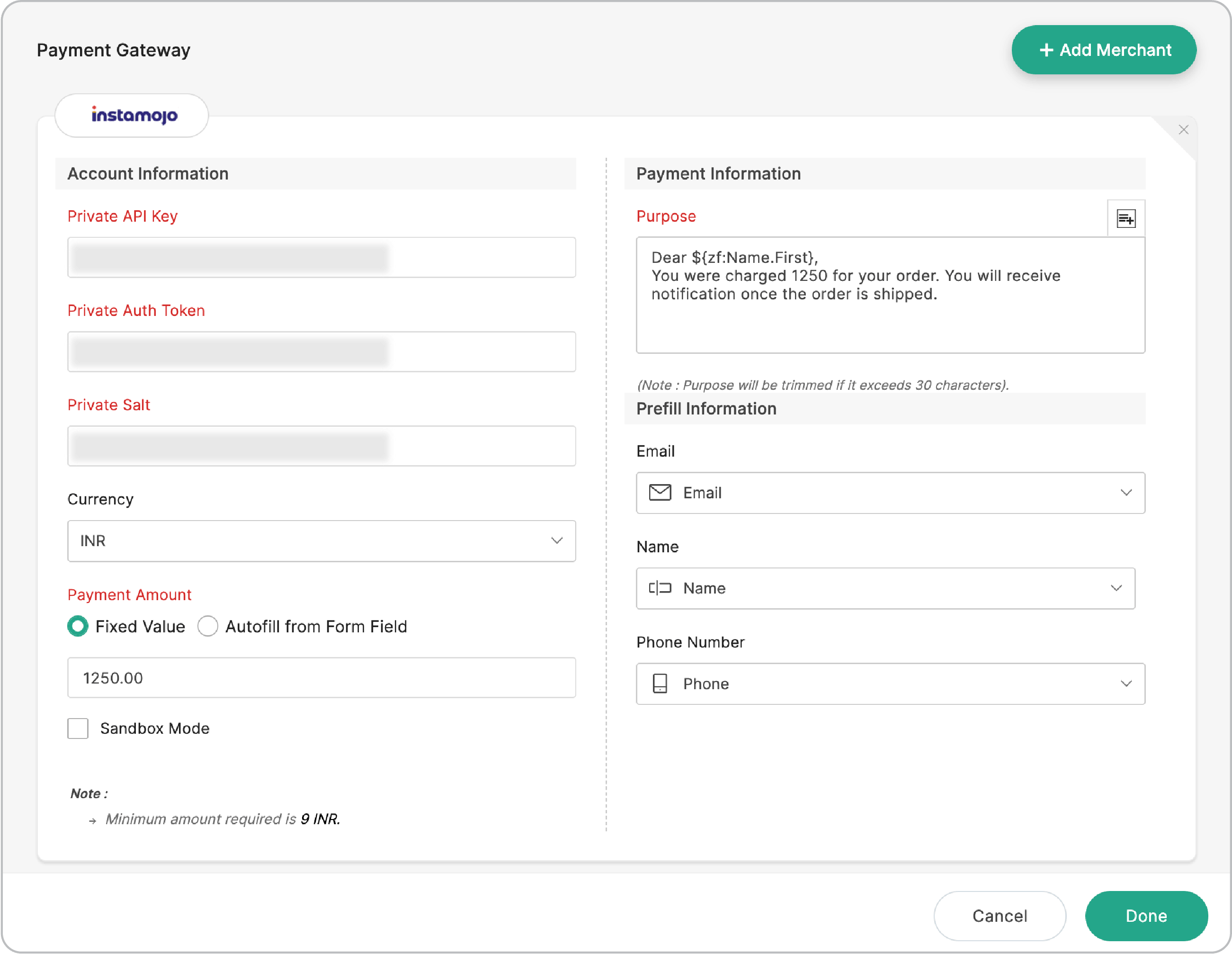This screenshot has height=954, width=1232.
Task: Click the Add Merchant button
Action: (x=1103, y=50)
